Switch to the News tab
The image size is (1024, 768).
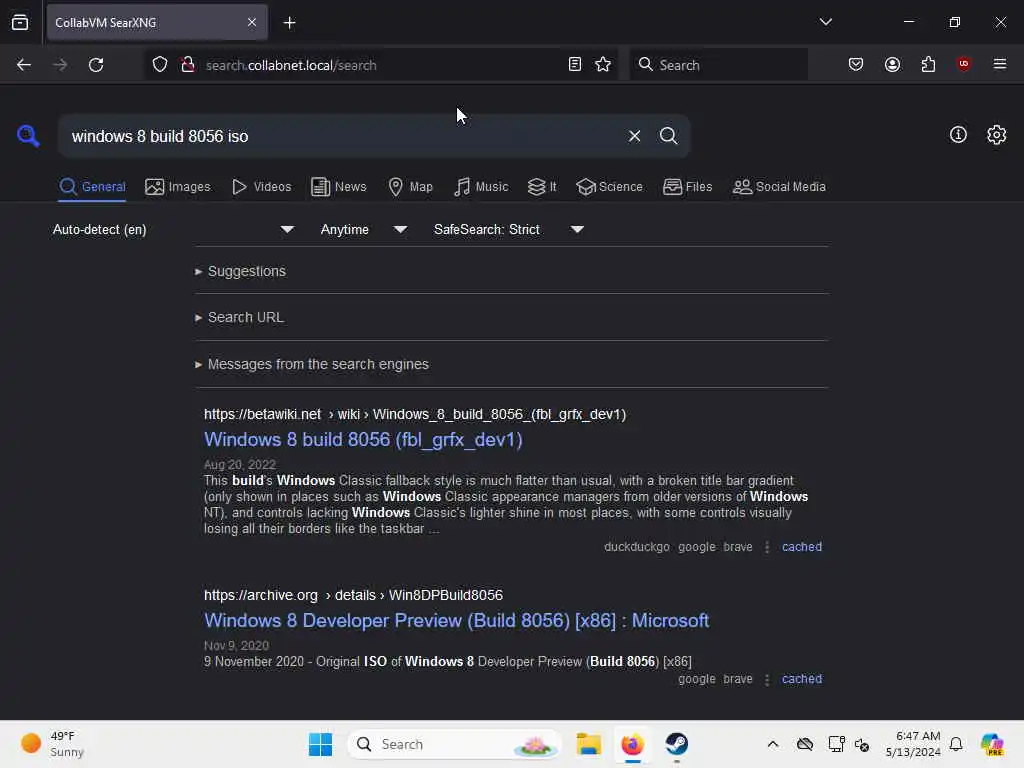[338, 187]
